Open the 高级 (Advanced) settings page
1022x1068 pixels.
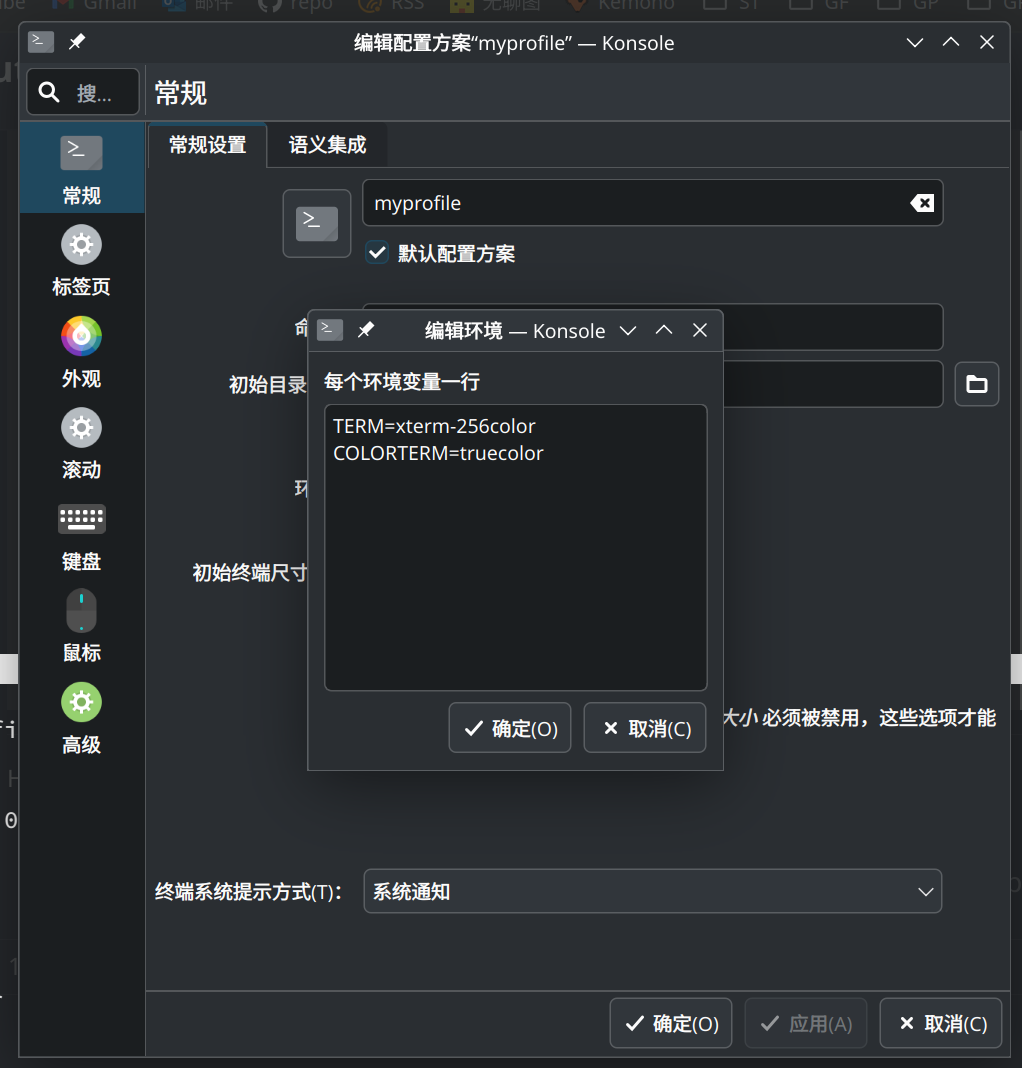(82, 719)
